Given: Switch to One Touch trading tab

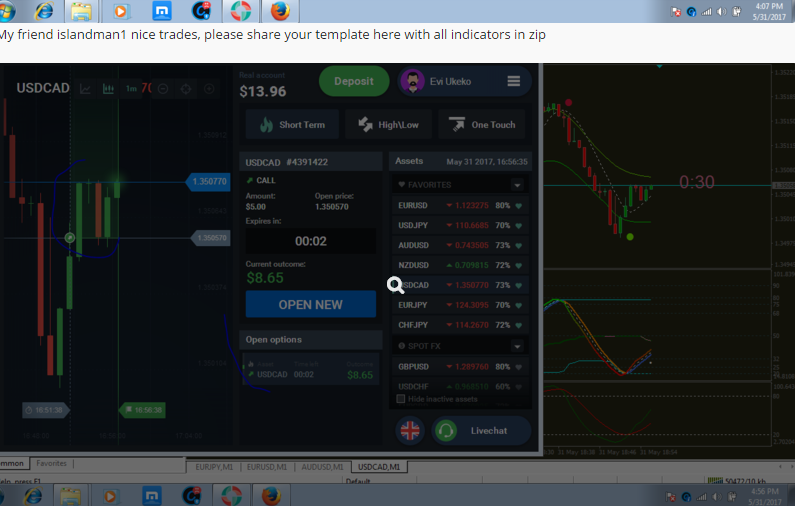Looking at the screenshot, I should click(x=484, y=124).
